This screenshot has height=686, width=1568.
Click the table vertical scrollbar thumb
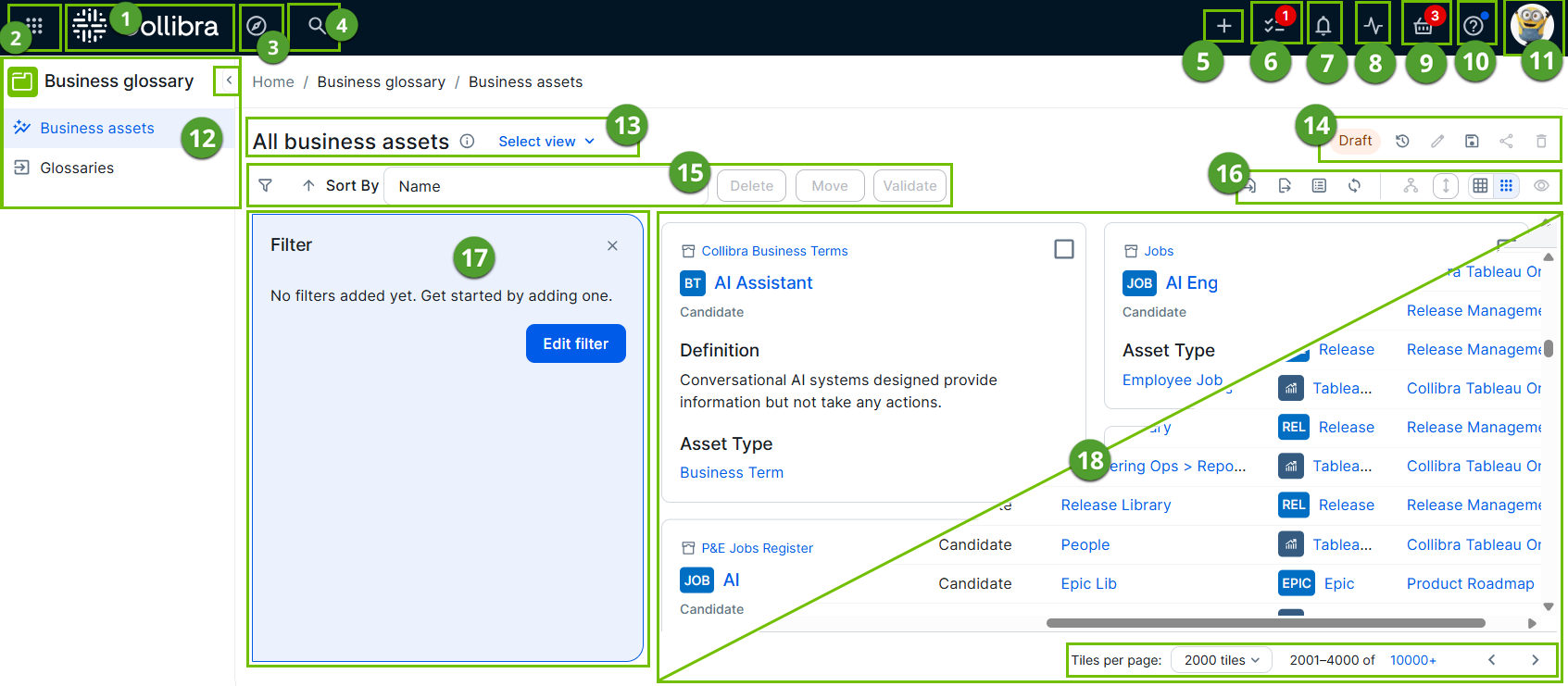click(x=1549, y=348)
